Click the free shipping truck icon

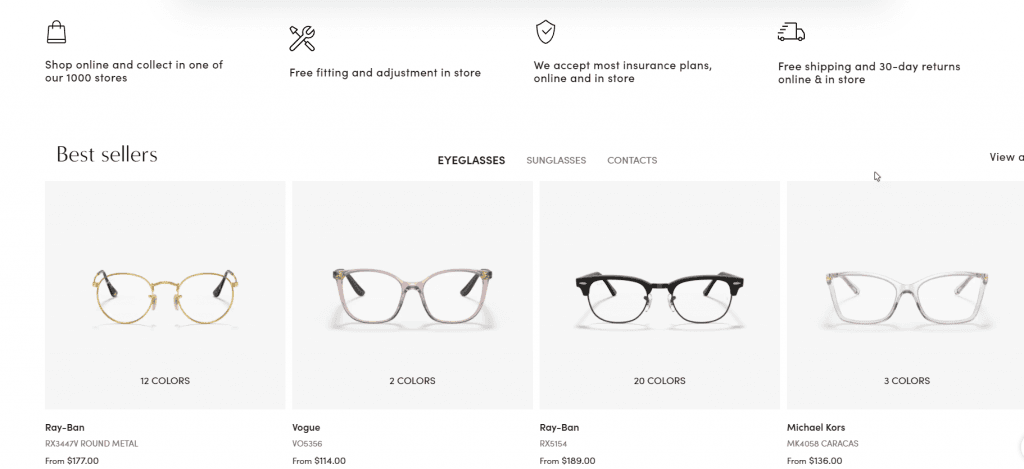(791, 32)
